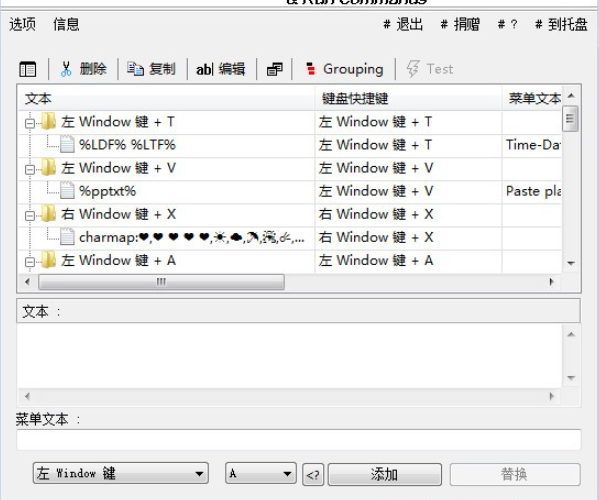Collapse the 左 Window 键 + V group
Image resolution: width=599 pixels, height=500 pixels.
[30, 170]
